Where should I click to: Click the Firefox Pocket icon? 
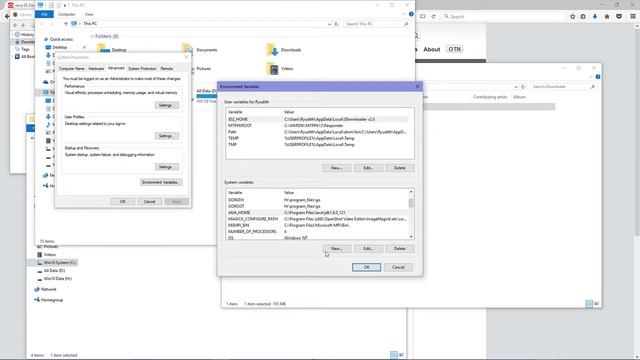(x=619, y=16)
